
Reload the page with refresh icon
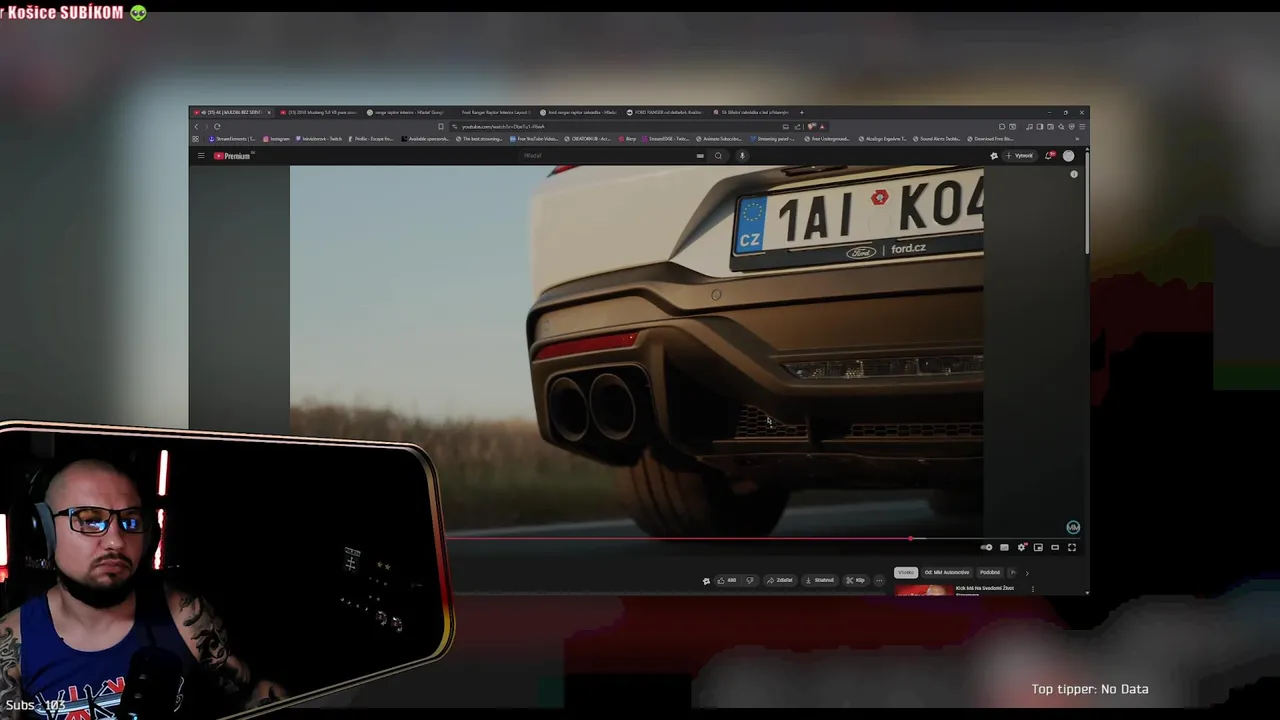coord(217,127)
